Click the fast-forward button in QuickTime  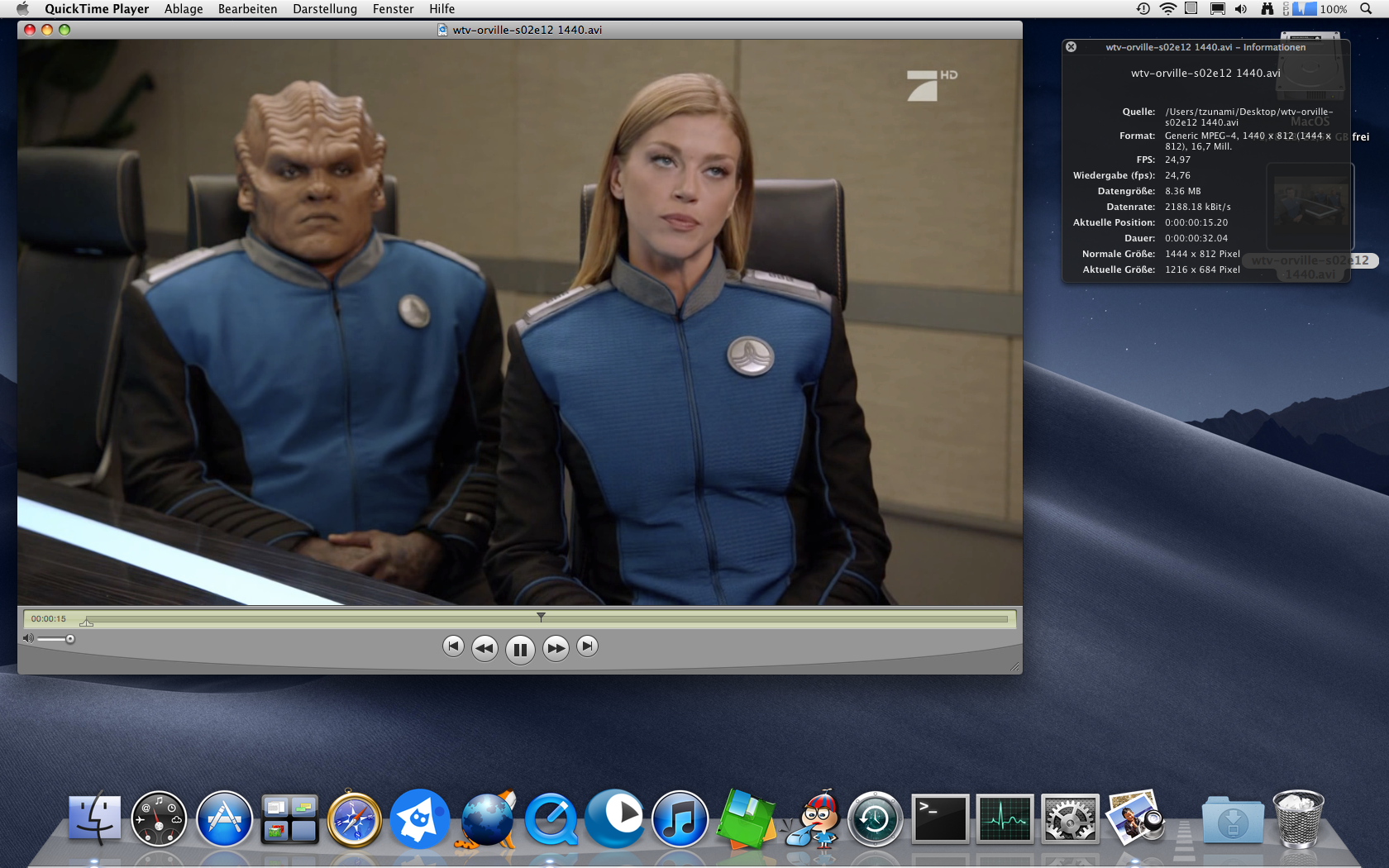coord(556,648)
